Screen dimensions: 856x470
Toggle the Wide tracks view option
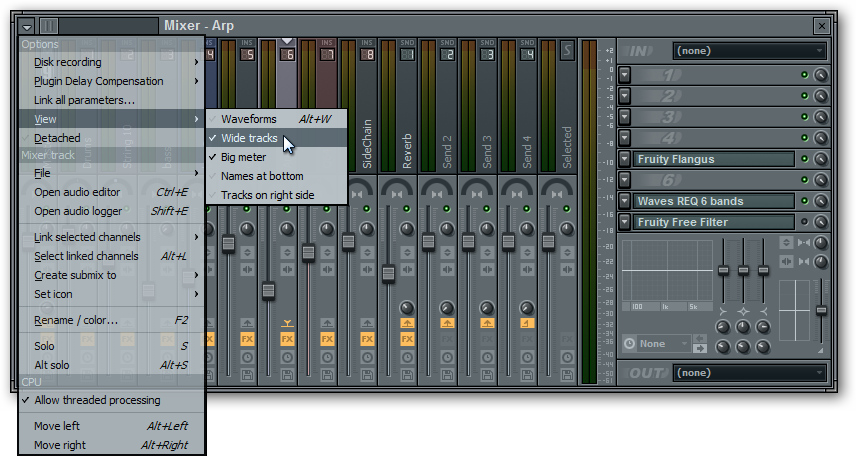pyautogui.click(x=249, y=138)
